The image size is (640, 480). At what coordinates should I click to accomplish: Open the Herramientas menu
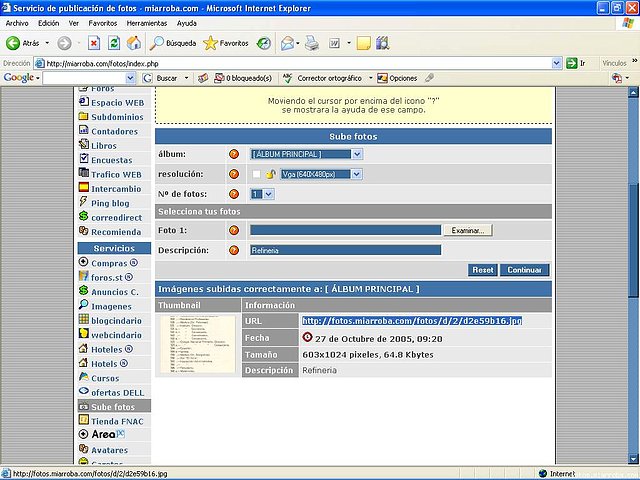point(147,23)
